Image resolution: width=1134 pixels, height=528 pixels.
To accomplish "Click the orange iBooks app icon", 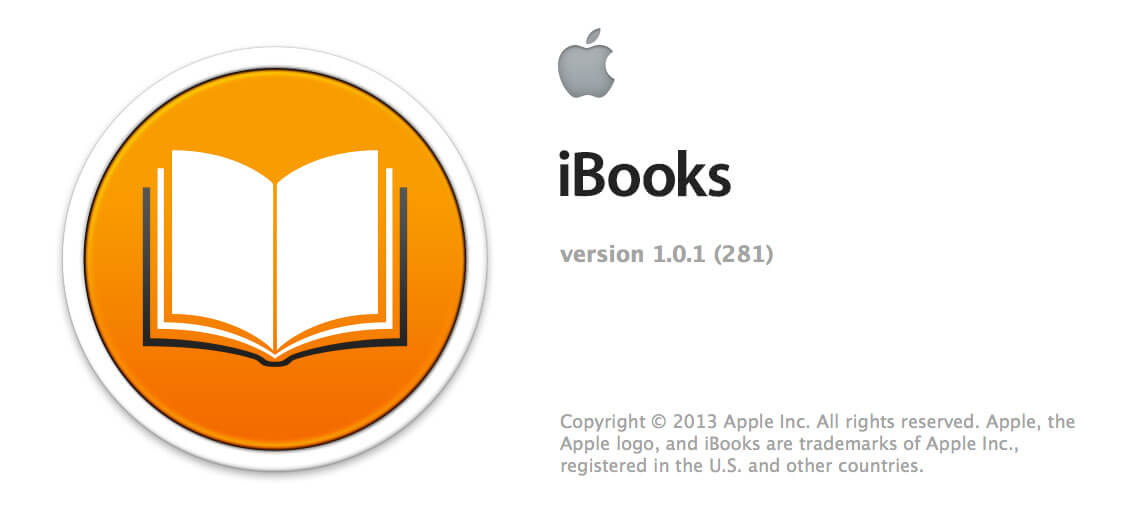I will (275, 259).
